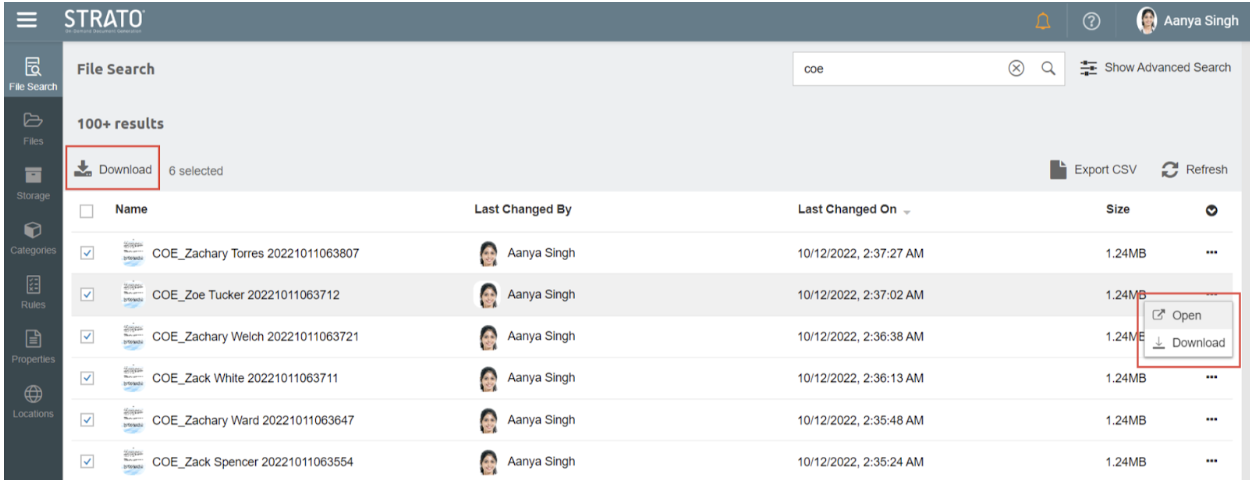Open the hamburger navigation menu
The image size is (1250, 482).
click(27, 20)
